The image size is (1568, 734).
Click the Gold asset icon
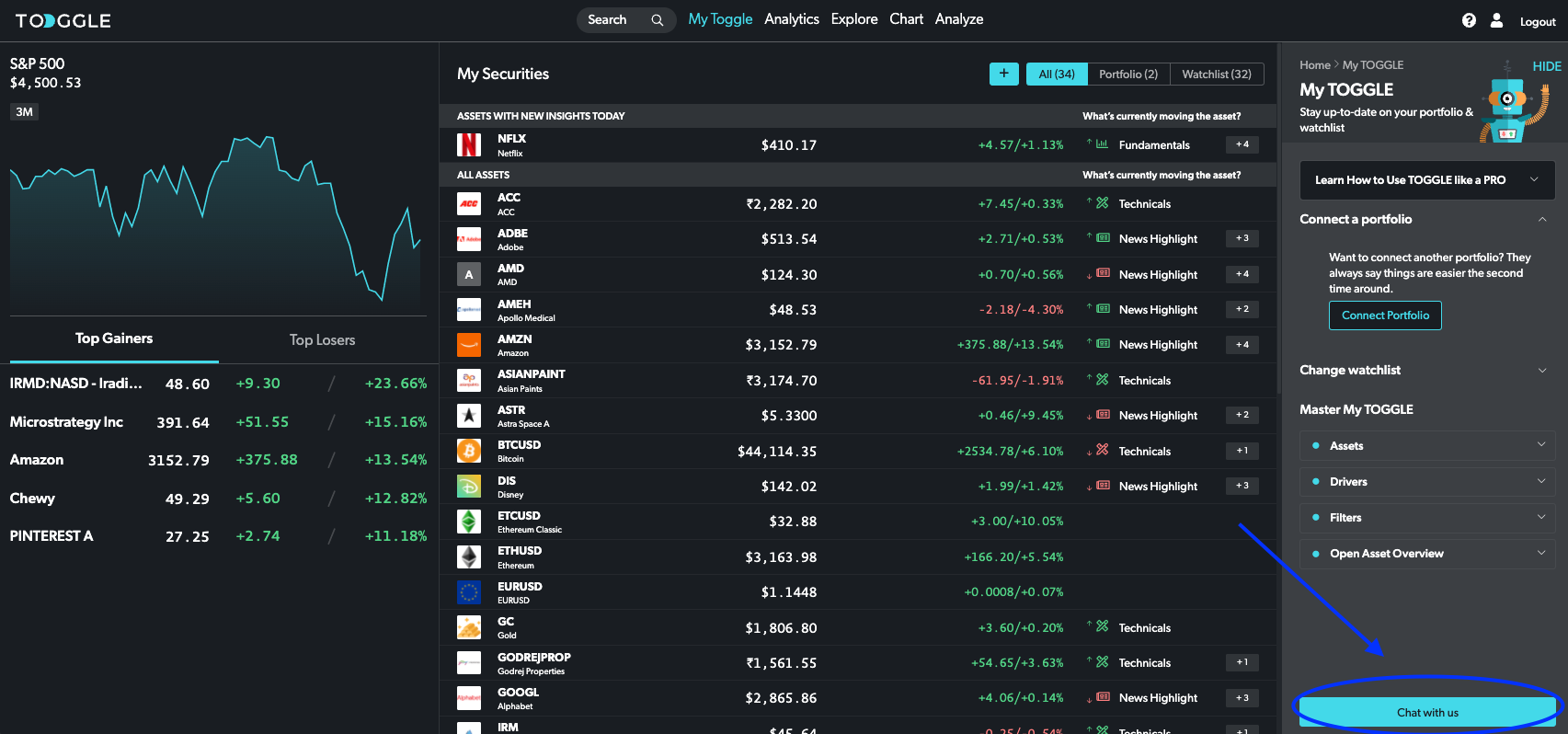469,627
